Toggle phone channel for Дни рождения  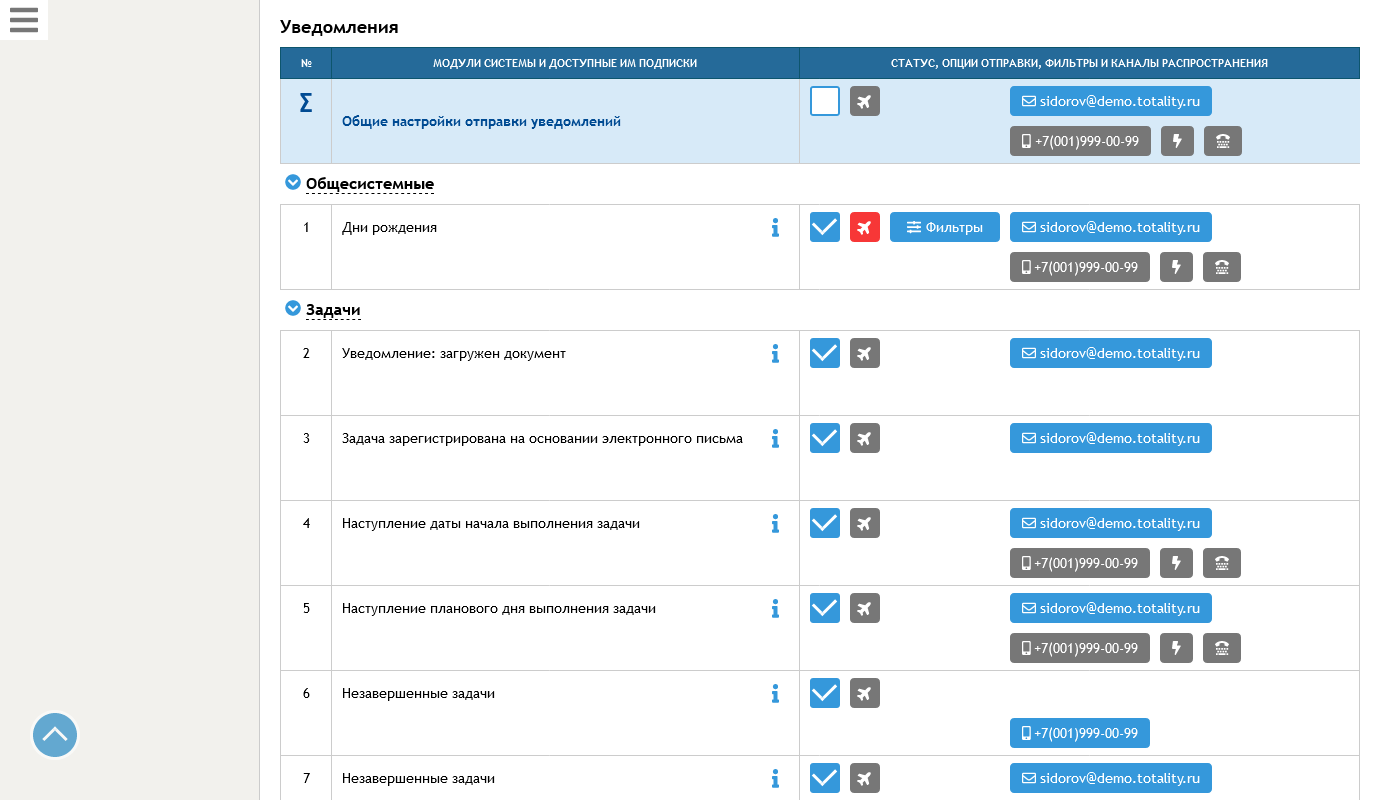click(x=1080, y=267)
